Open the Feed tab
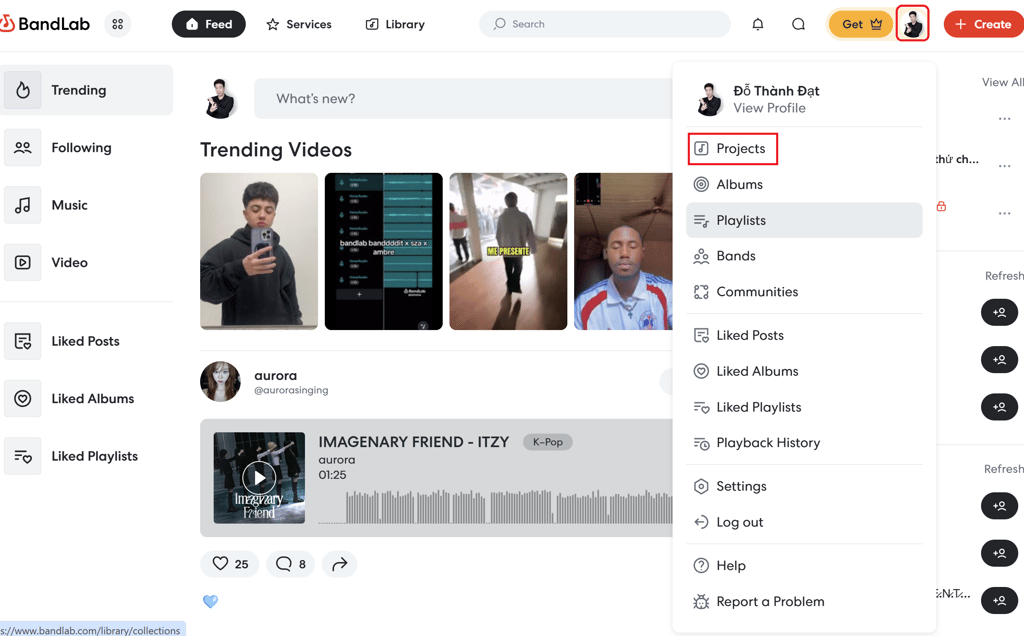The width and height of the screenshot is (1024, 636). pyautogui.click(x=208, y=24)
